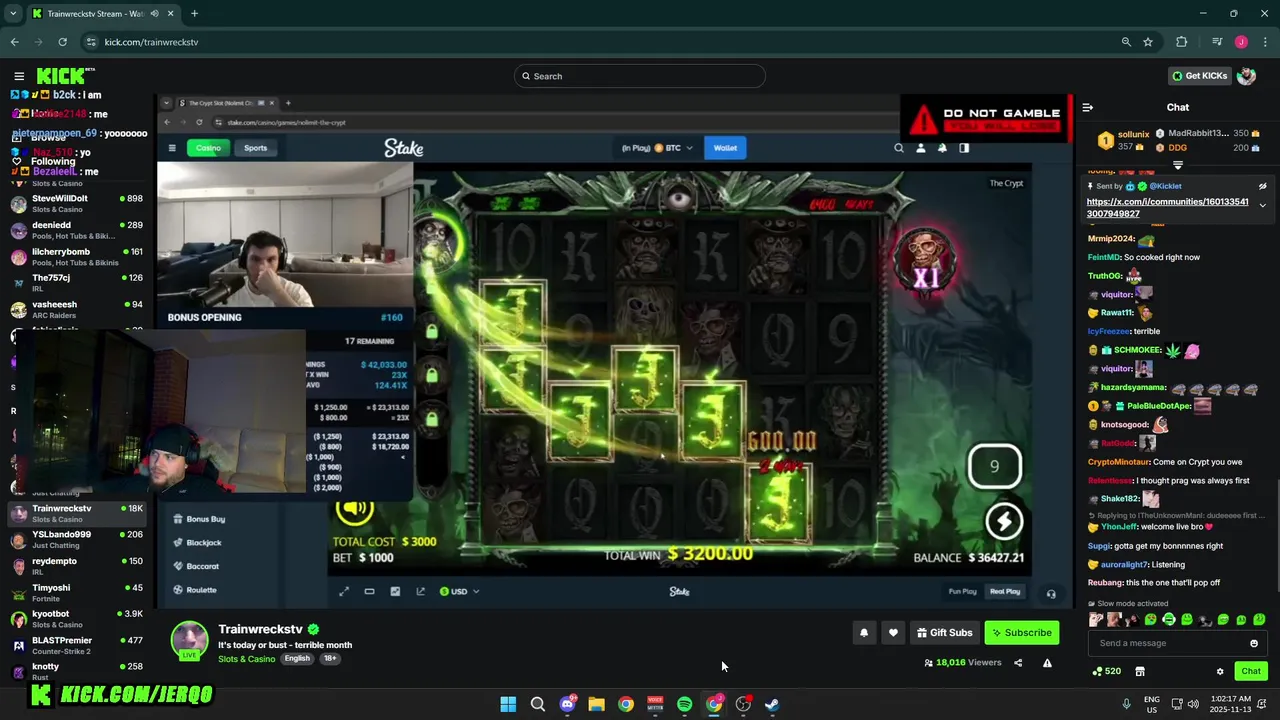Click the green Chat send button
The image size is (1280, 720).
(1251, 671)
